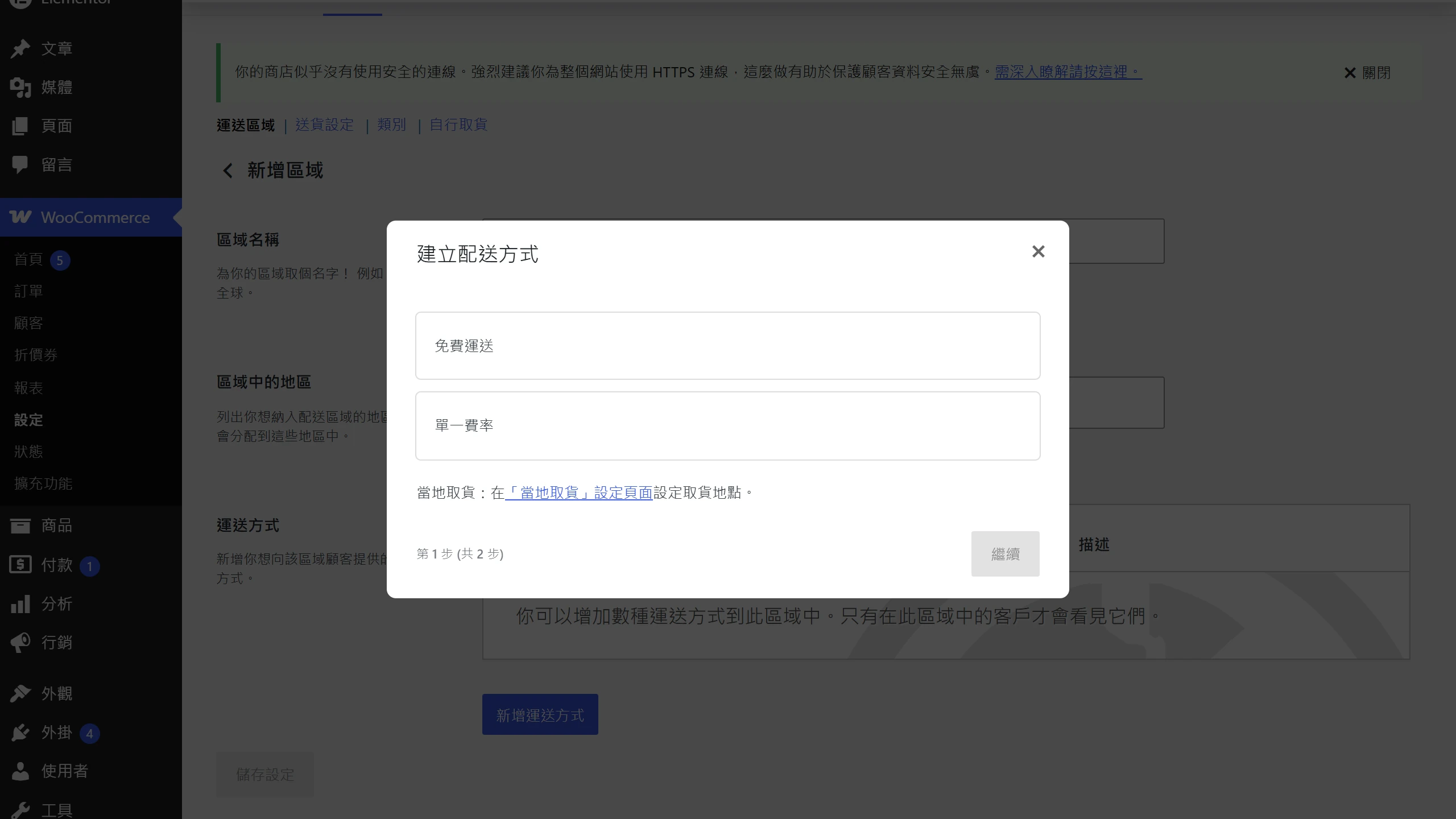Switch to the 運送區域 tab
The width and height of the screenshot is (1456, 819).
(x=246, y=125)
